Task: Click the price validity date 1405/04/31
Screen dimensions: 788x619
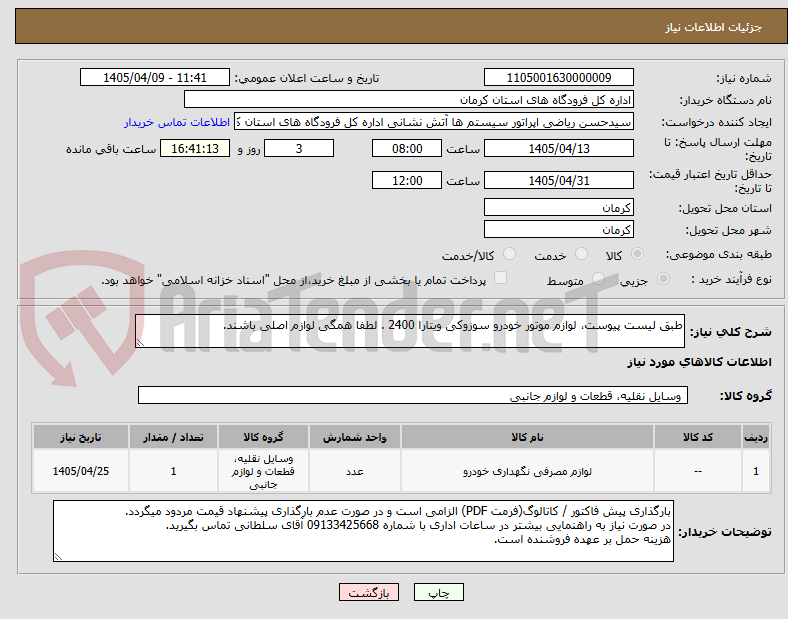Action: pyautogui.click(x=558, y=180)
